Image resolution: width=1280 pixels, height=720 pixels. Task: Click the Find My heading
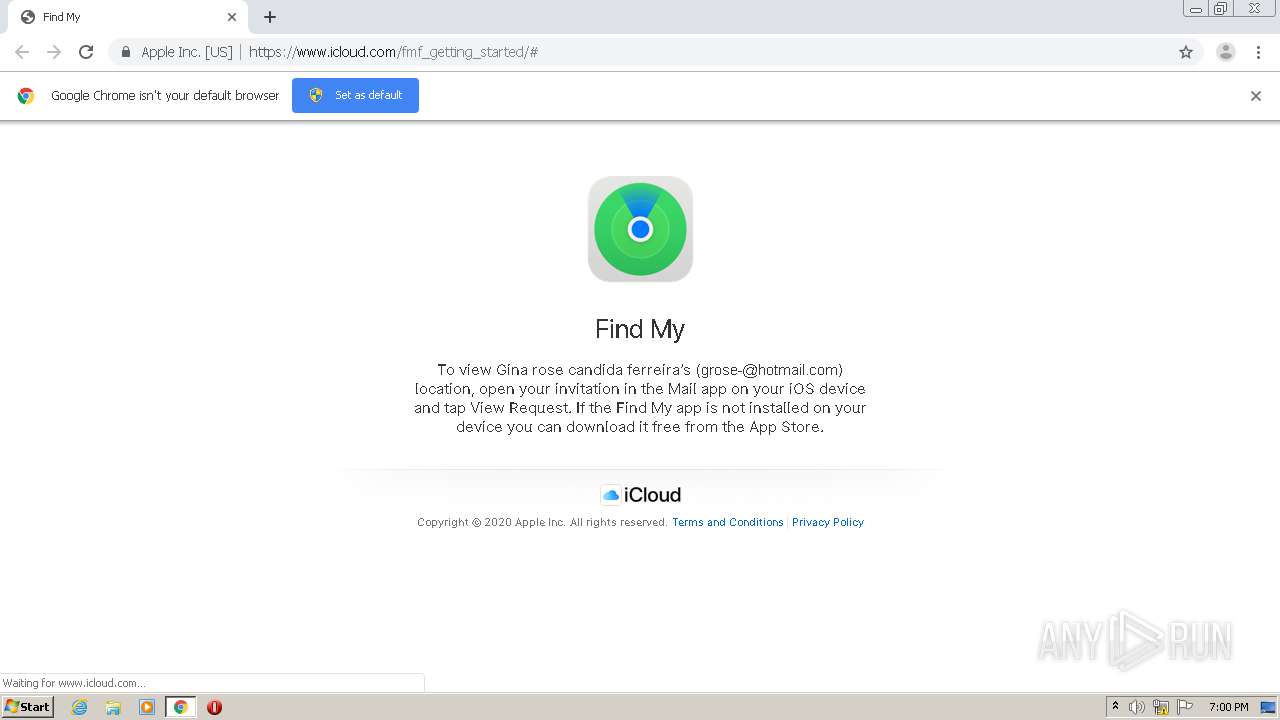[x=640, y=329]
